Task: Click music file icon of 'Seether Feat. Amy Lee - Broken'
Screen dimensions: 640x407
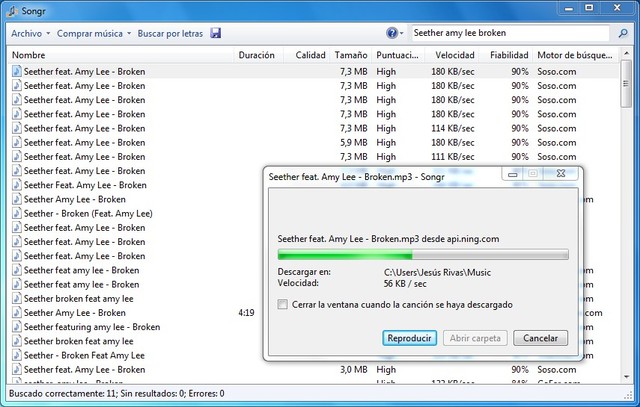Action: point(16,185)
